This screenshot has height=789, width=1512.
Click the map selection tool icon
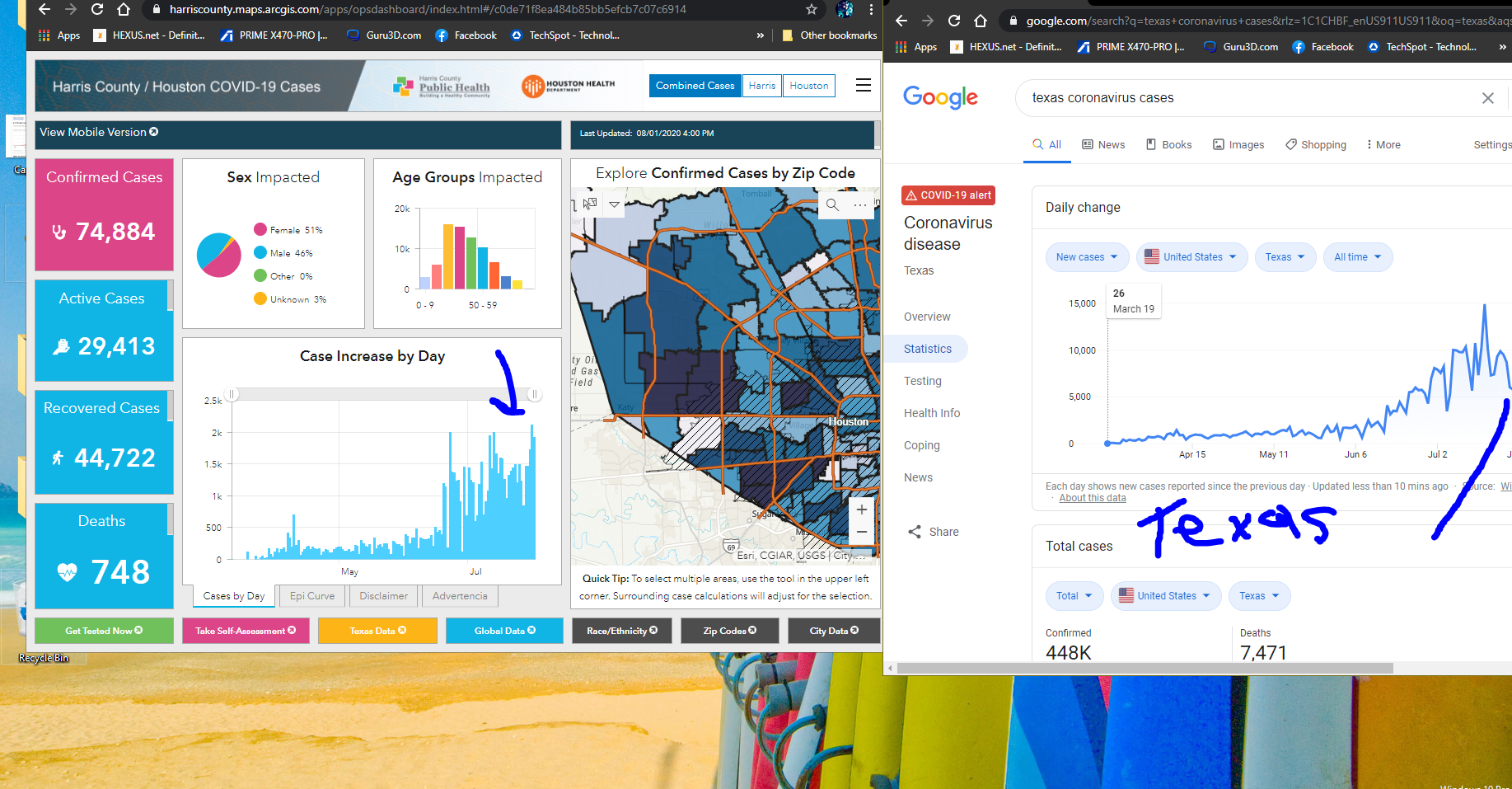tap(590, 204)
